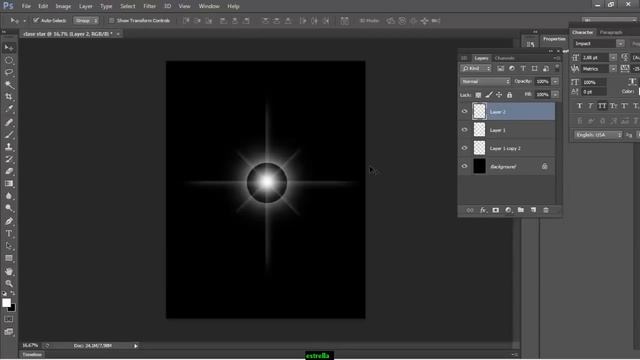The width and height of the screenshot is (640, 360).
Task: Open the Opacity slider arrow
Action: pyautogui.click(x=555, y=82)
